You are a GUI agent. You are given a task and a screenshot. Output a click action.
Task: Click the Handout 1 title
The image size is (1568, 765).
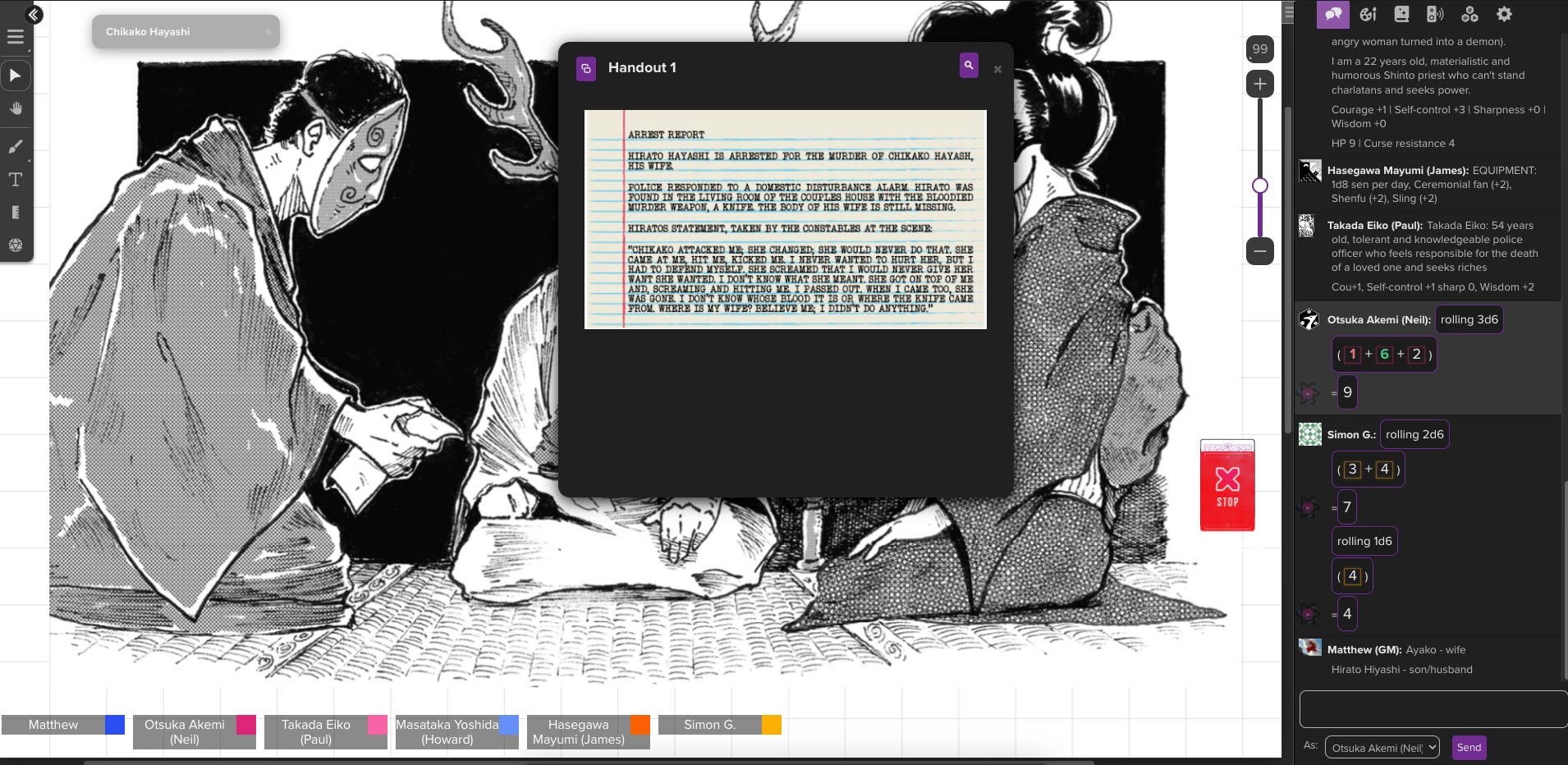642,68
